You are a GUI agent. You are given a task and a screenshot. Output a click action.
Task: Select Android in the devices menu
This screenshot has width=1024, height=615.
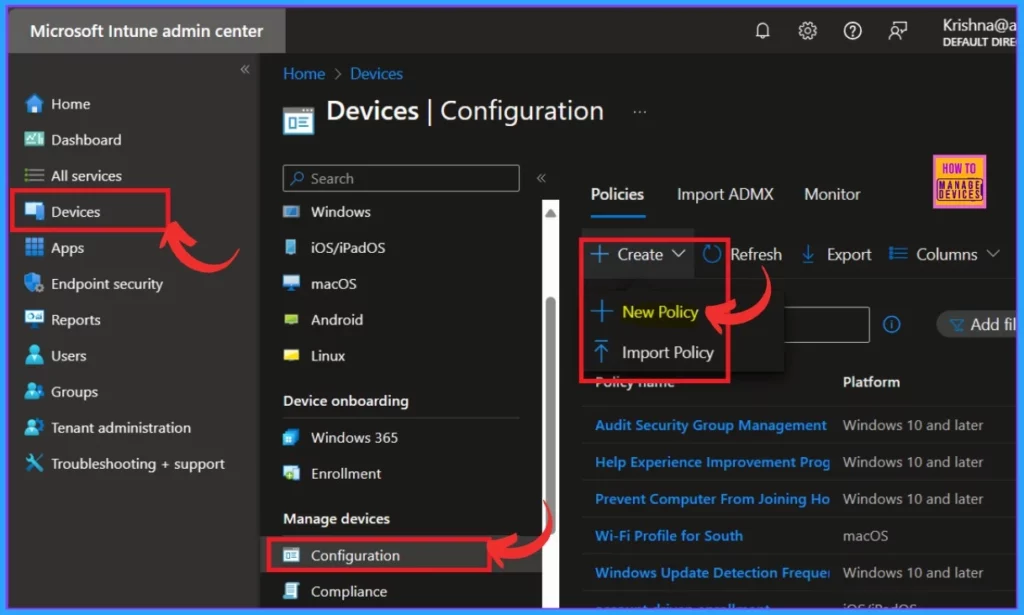[336, 319]
